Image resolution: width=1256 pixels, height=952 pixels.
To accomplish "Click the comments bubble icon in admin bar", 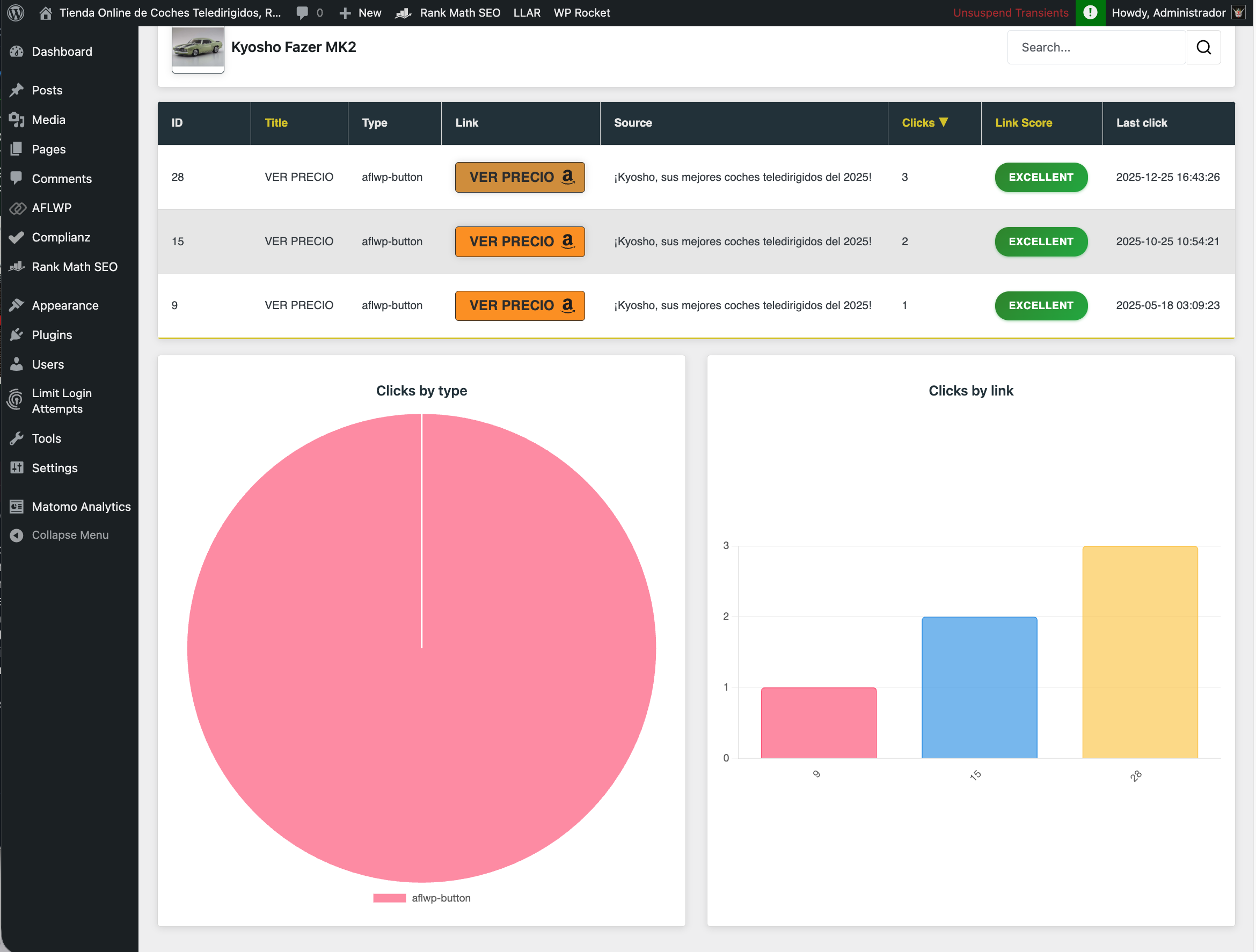I will [302, 12].
